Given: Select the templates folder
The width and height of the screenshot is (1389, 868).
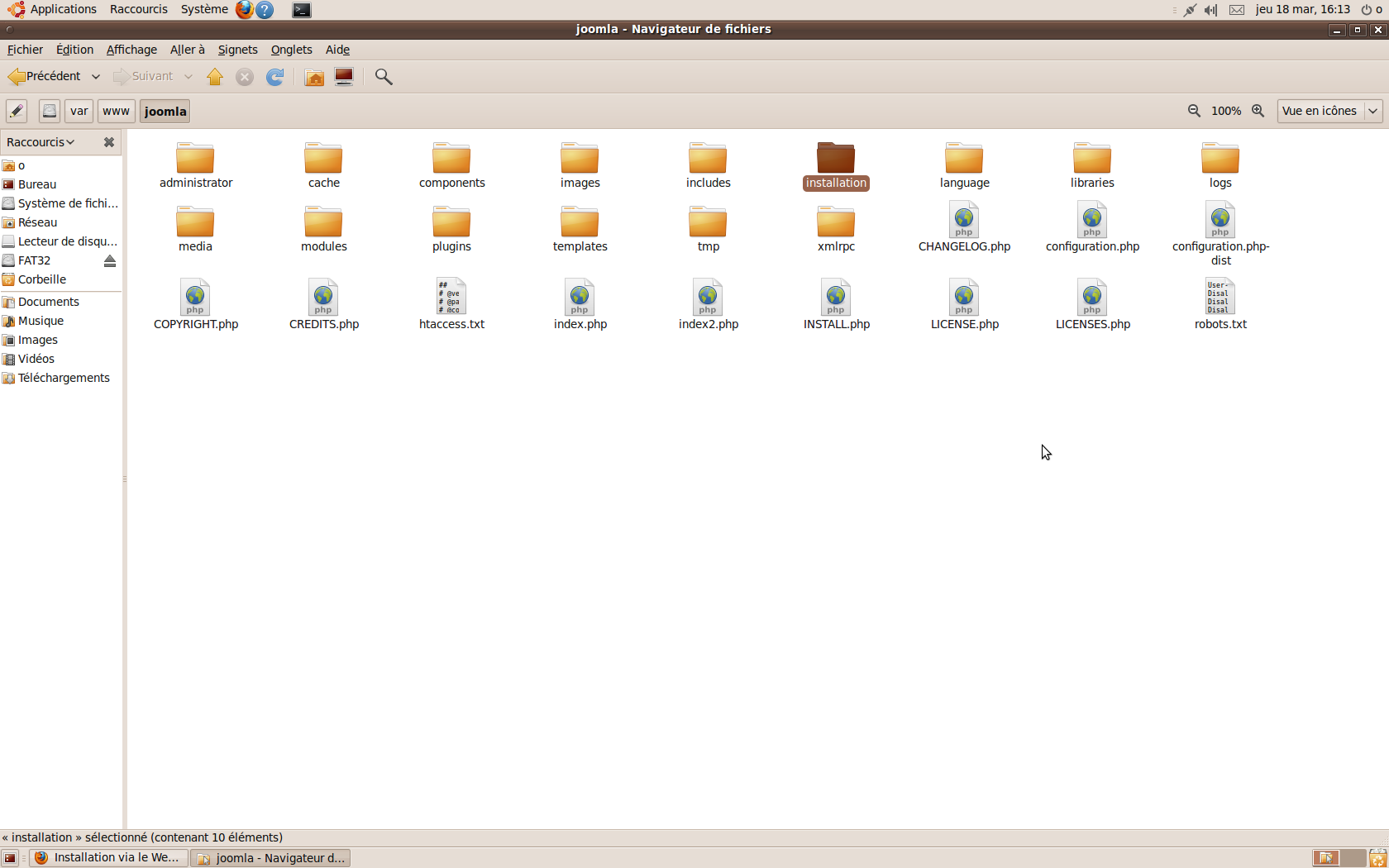Looking at the screenshot, I should coord(580,229).
